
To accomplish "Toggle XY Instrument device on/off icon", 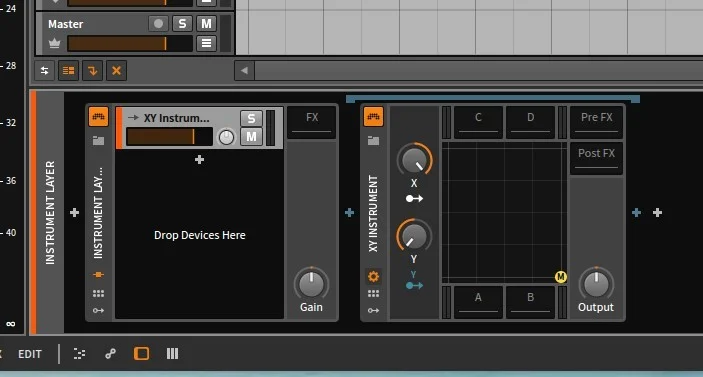I will (x=373, y=117).
